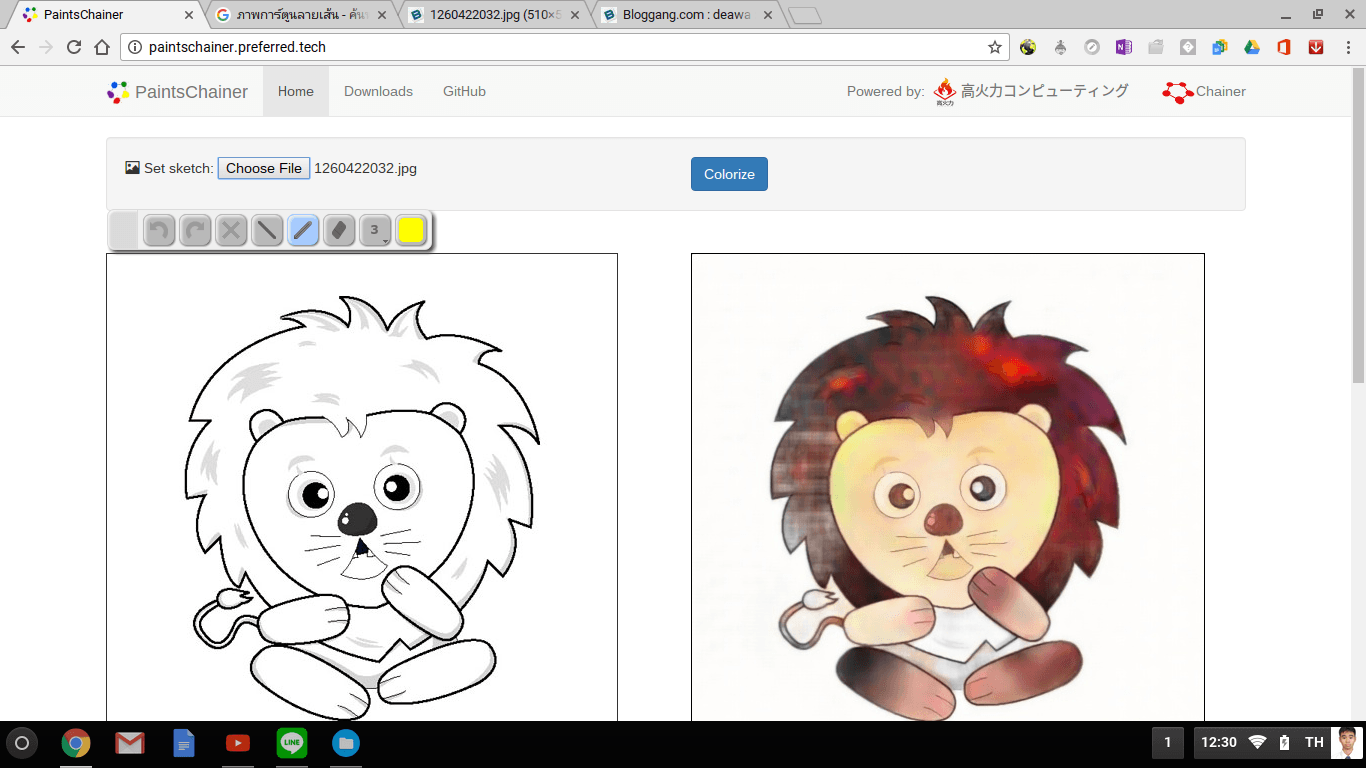Screen dimensions: 1366x768
Task: Open the GitHub nav link
Action: point(464,91)
